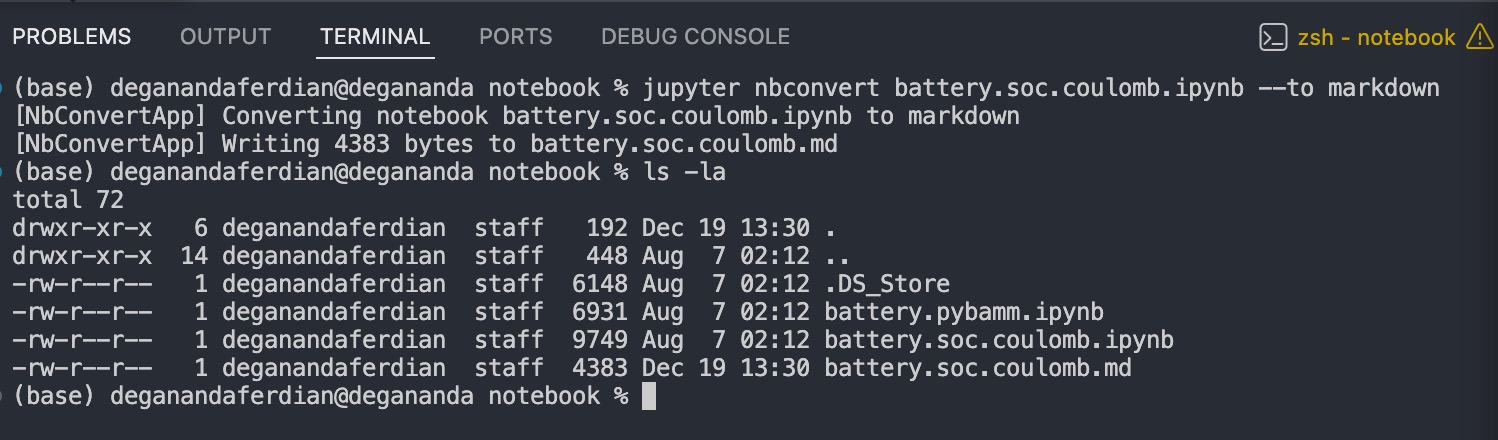The height and width of the screenshot is (440, 1498).
Task: Click battery.soc.coulomb.ipynb in the nbconvert command
Action: tap(1069, 88)
